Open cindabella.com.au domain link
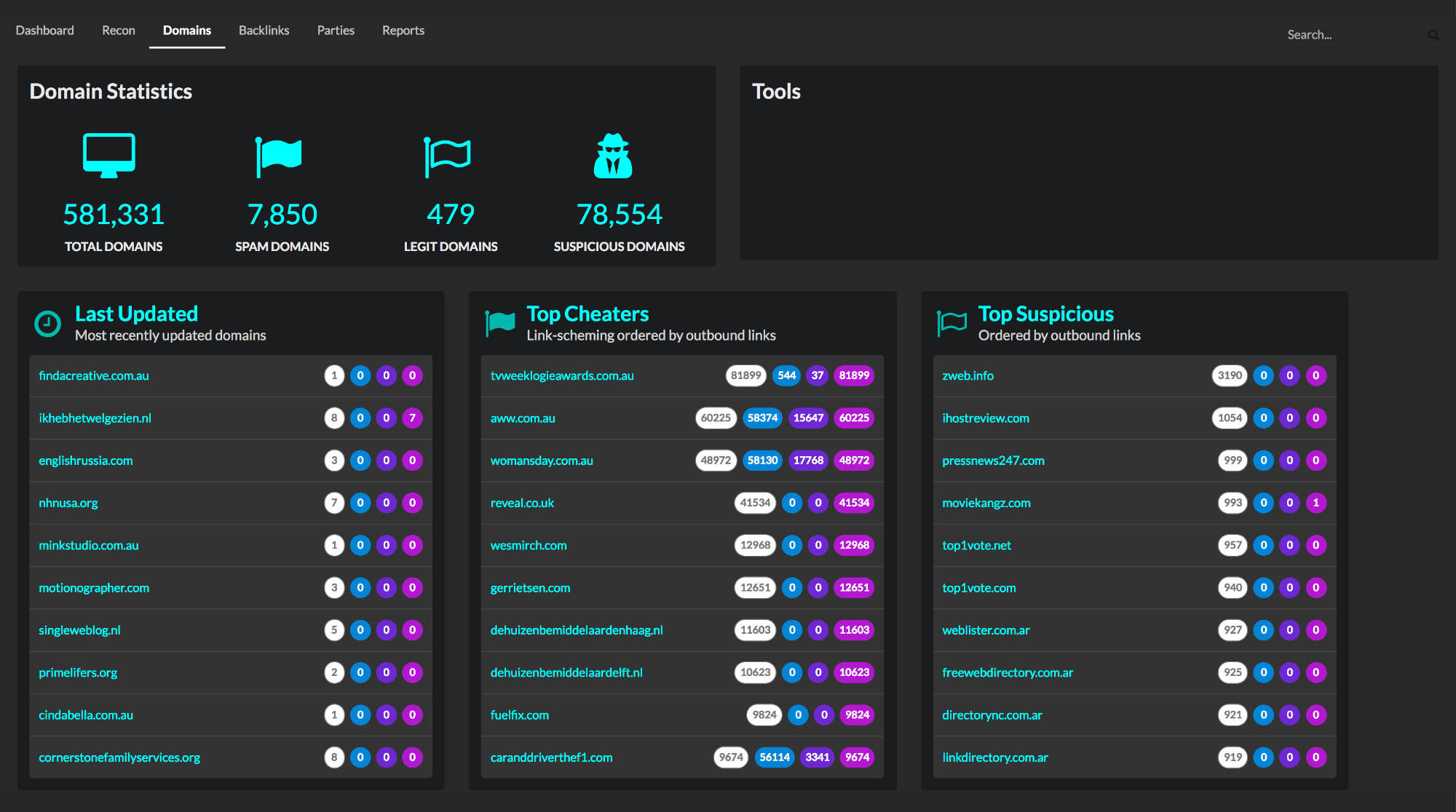The width and height of the screenshot is (1456, 812). [x=86, y=715]
